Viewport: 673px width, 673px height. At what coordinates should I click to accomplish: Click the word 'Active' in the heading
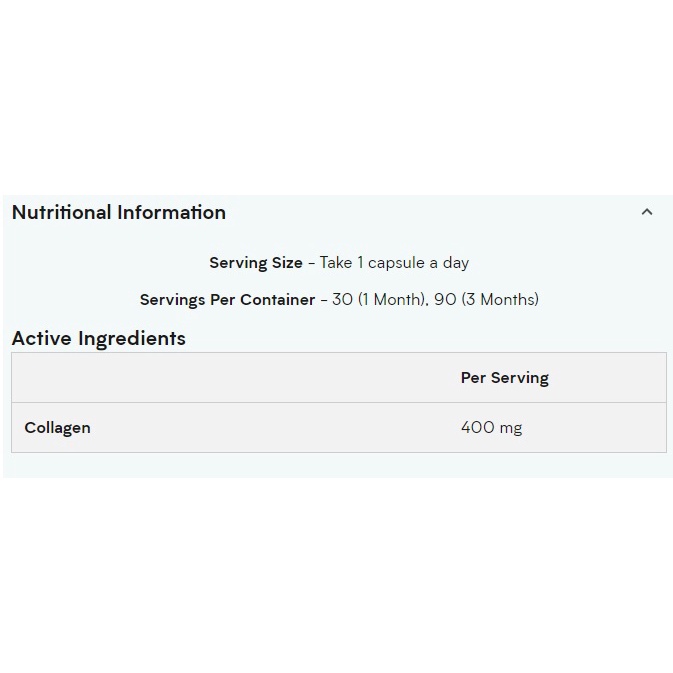pyautogui.click(x=41, y=338)
